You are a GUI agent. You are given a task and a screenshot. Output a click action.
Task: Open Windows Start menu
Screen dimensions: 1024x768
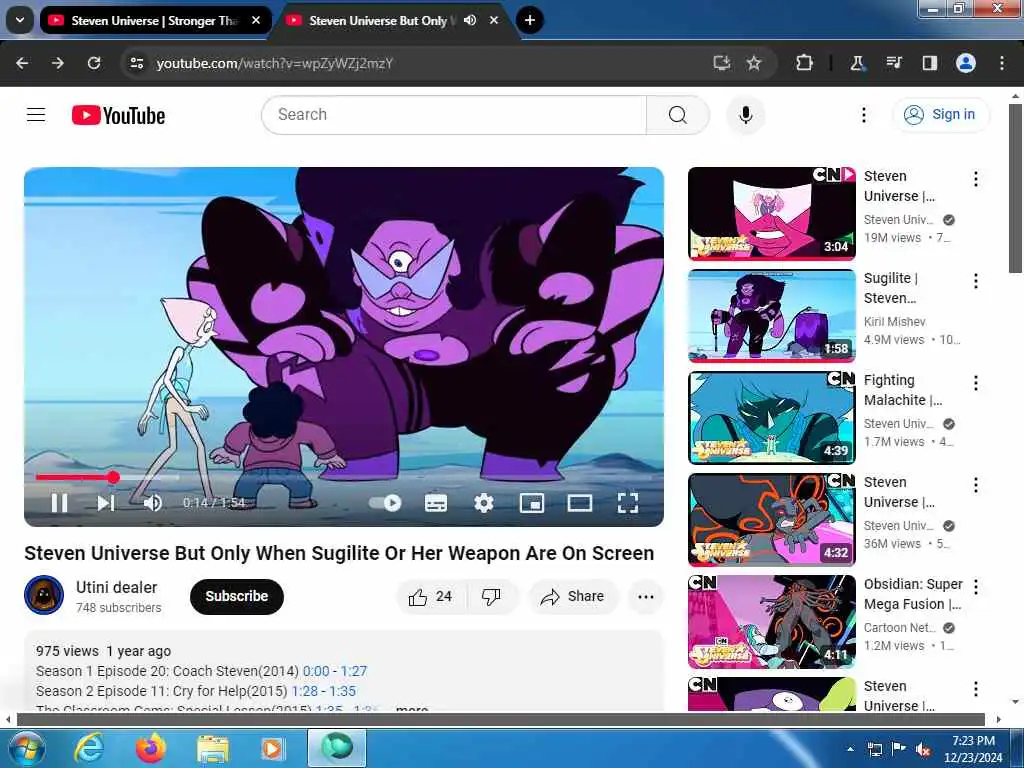25,748
